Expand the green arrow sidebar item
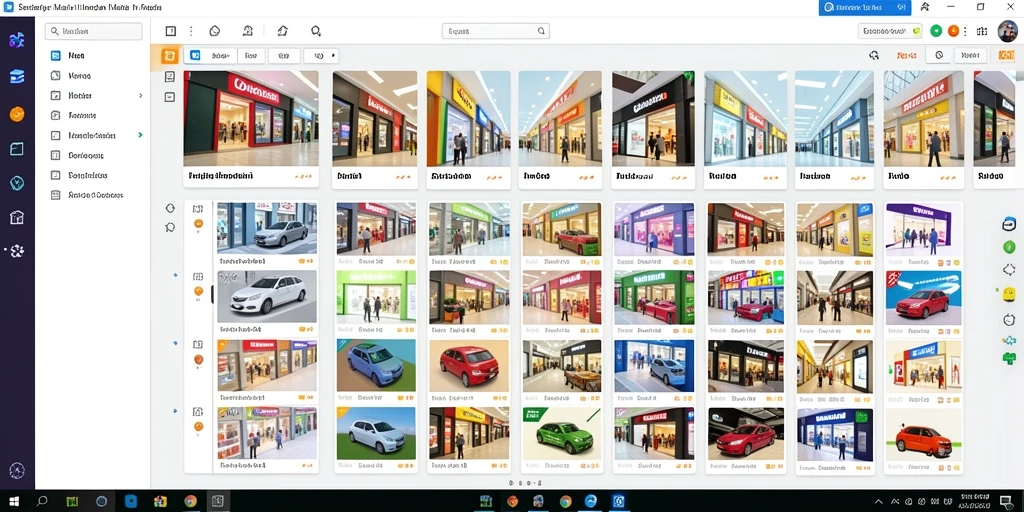 tap(140, 135)
